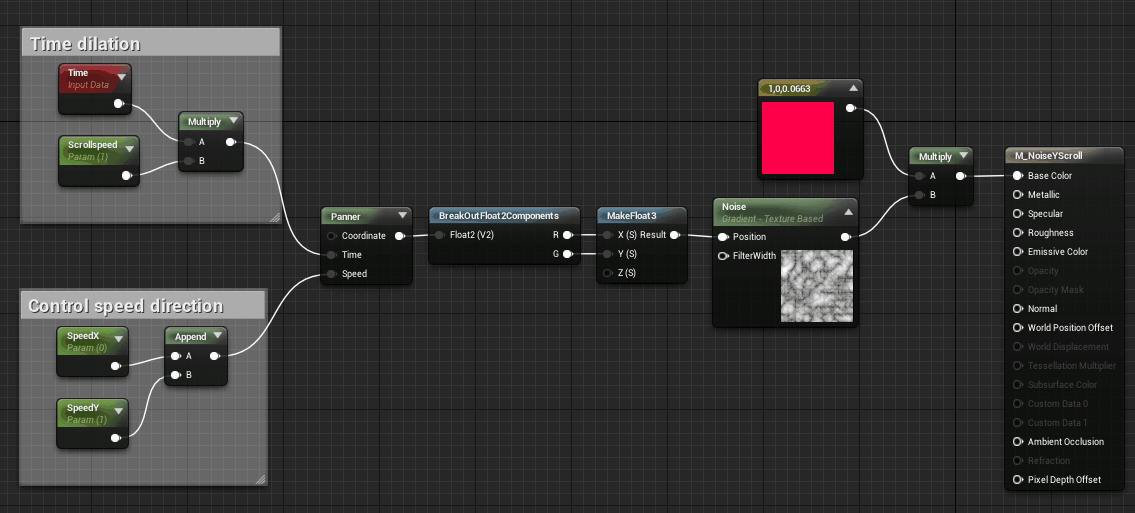Click the Control speed direction corner handle

pos(261,479)
